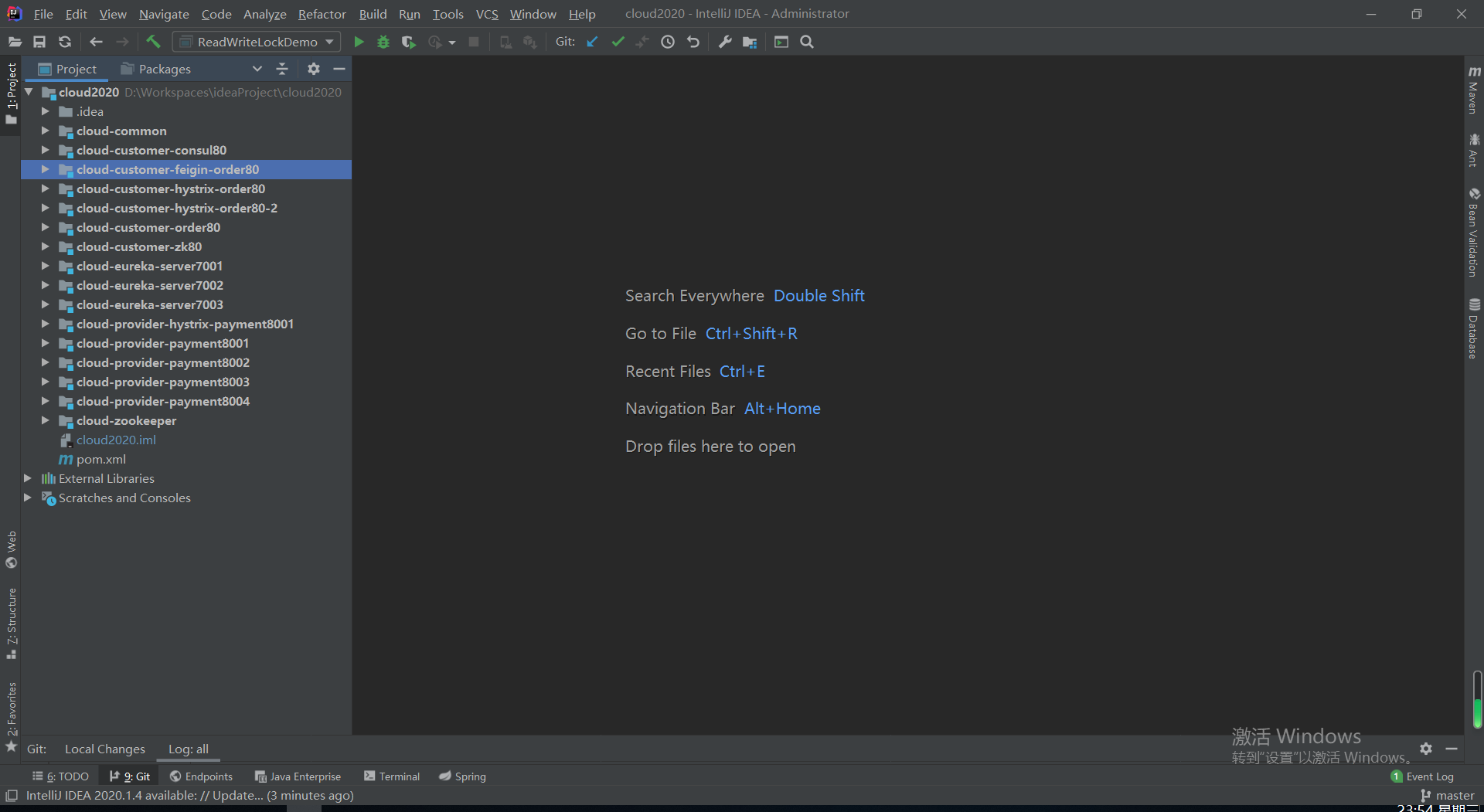Toggle the Structure tool window
The height and width of the screenshot is (812, 1484).
click(x=12, y=623)
